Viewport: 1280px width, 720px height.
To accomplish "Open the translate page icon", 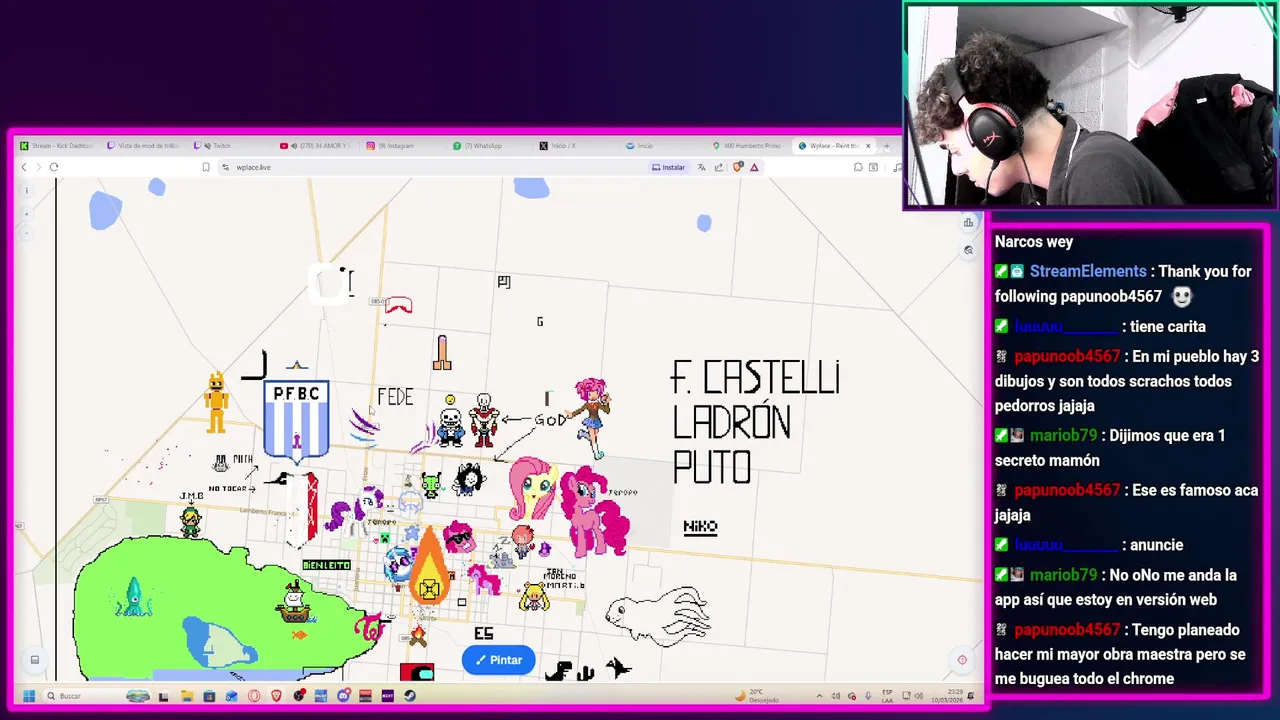I will (x=702, y=167).
